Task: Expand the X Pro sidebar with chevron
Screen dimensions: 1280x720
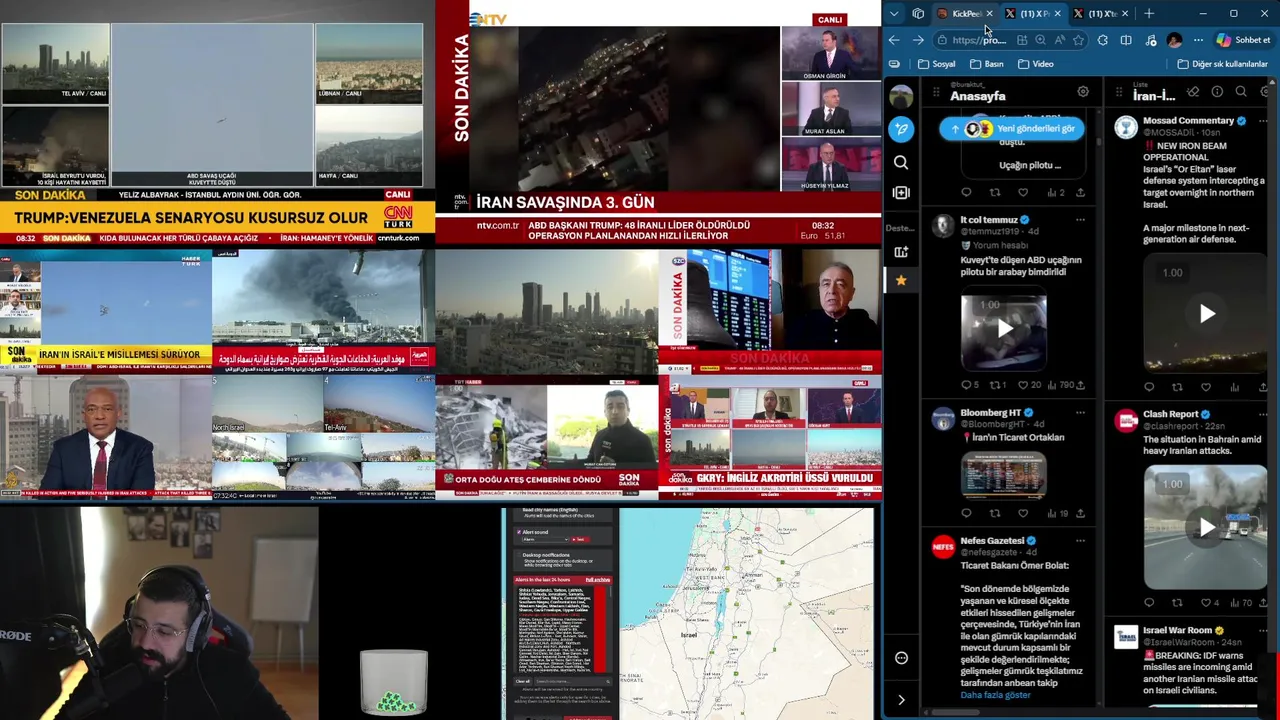Action: (901, 700)
